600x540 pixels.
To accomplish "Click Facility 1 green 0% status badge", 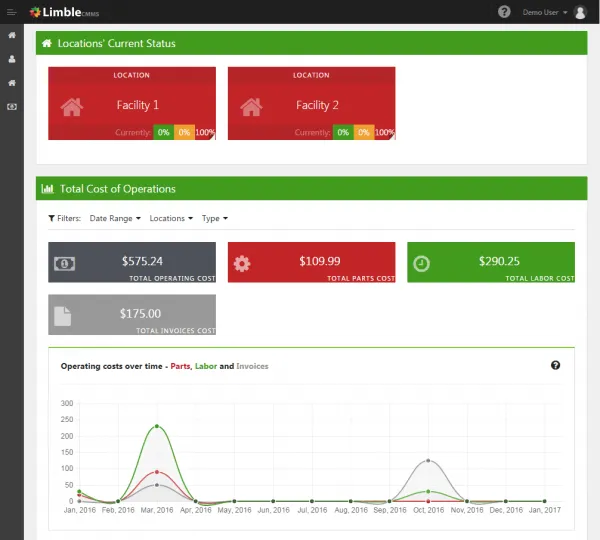I will pos(163,132).
